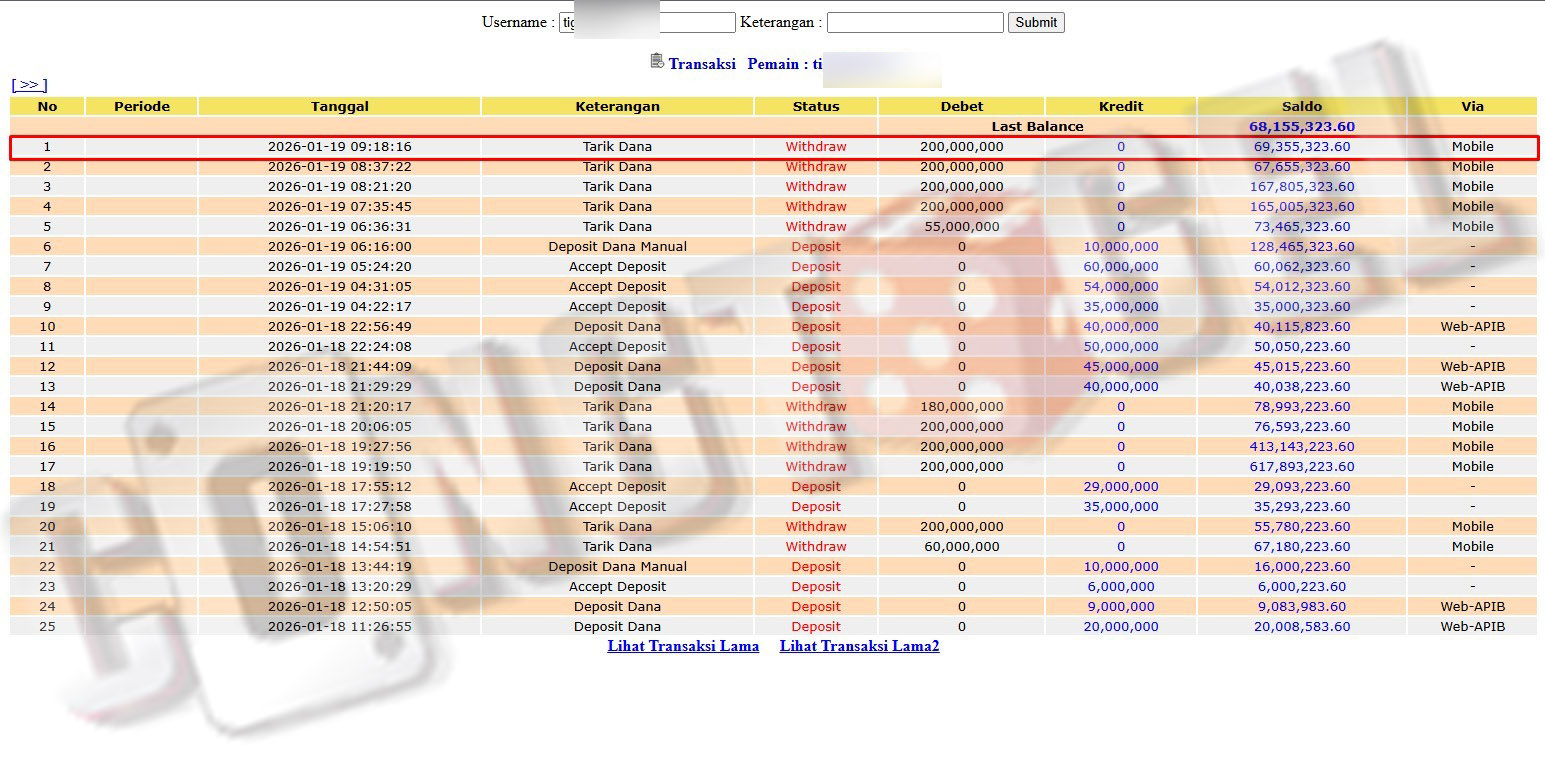Open the Lihat Transaksi Lama2 link

[x=859, y=646]
